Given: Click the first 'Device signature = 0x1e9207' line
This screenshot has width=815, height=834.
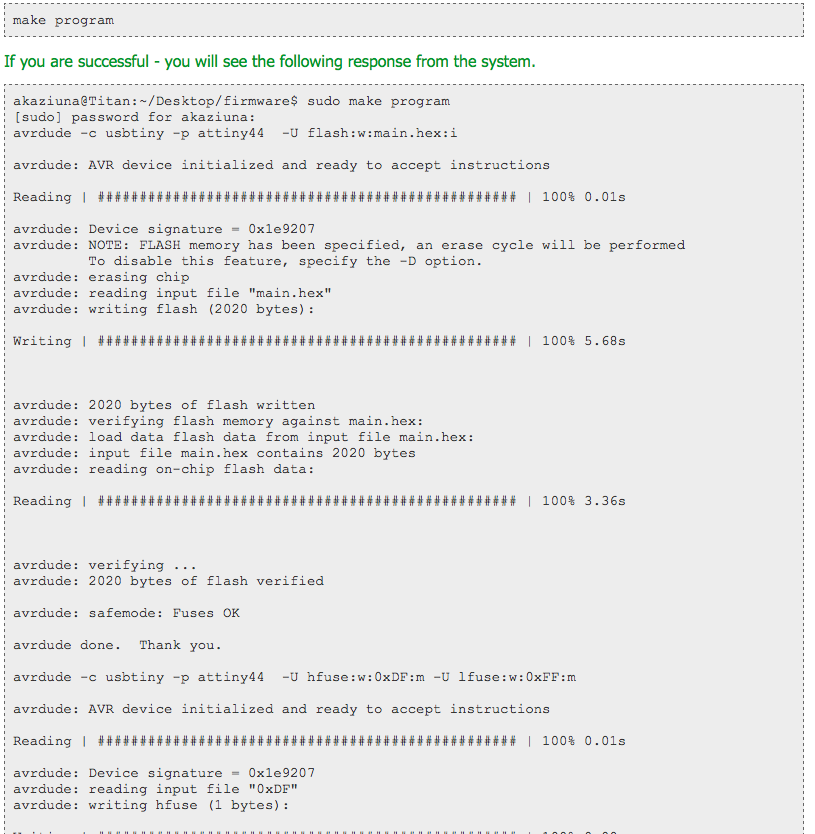Looking at the screenshot, I should click(164, 229).
